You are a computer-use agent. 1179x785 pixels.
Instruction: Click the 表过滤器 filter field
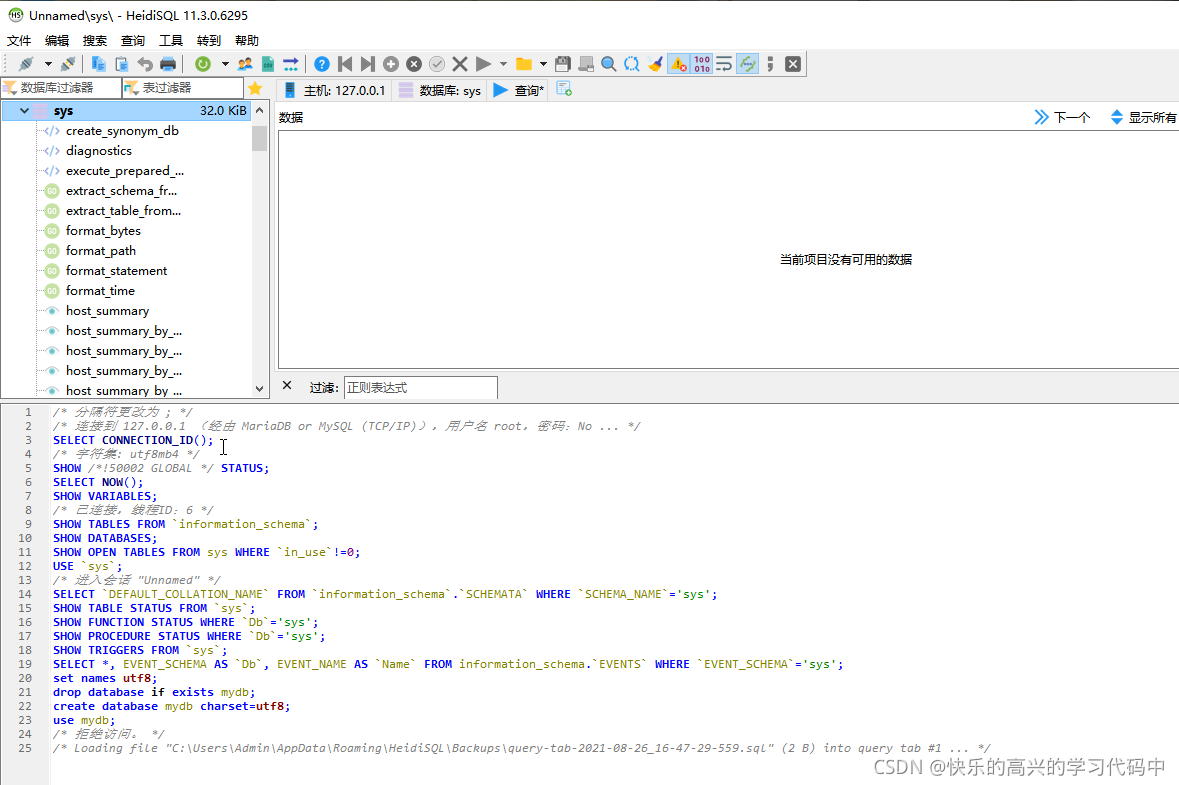pos(183,88)
